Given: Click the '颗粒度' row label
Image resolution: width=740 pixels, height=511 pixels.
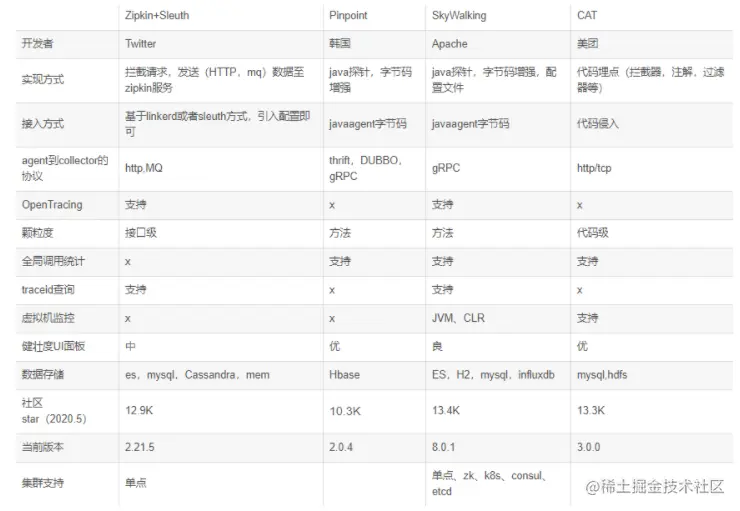Looking at the screenshot, I should 37,233.
